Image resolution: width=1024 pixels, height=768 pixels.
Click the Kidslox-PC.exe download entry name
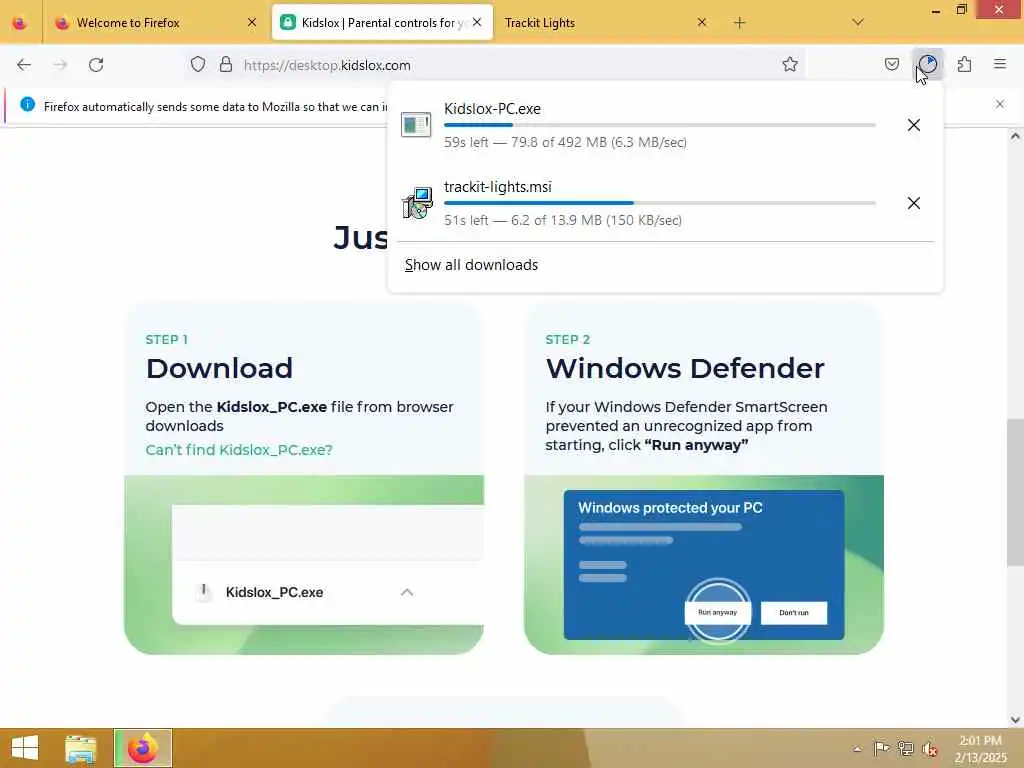492,109
